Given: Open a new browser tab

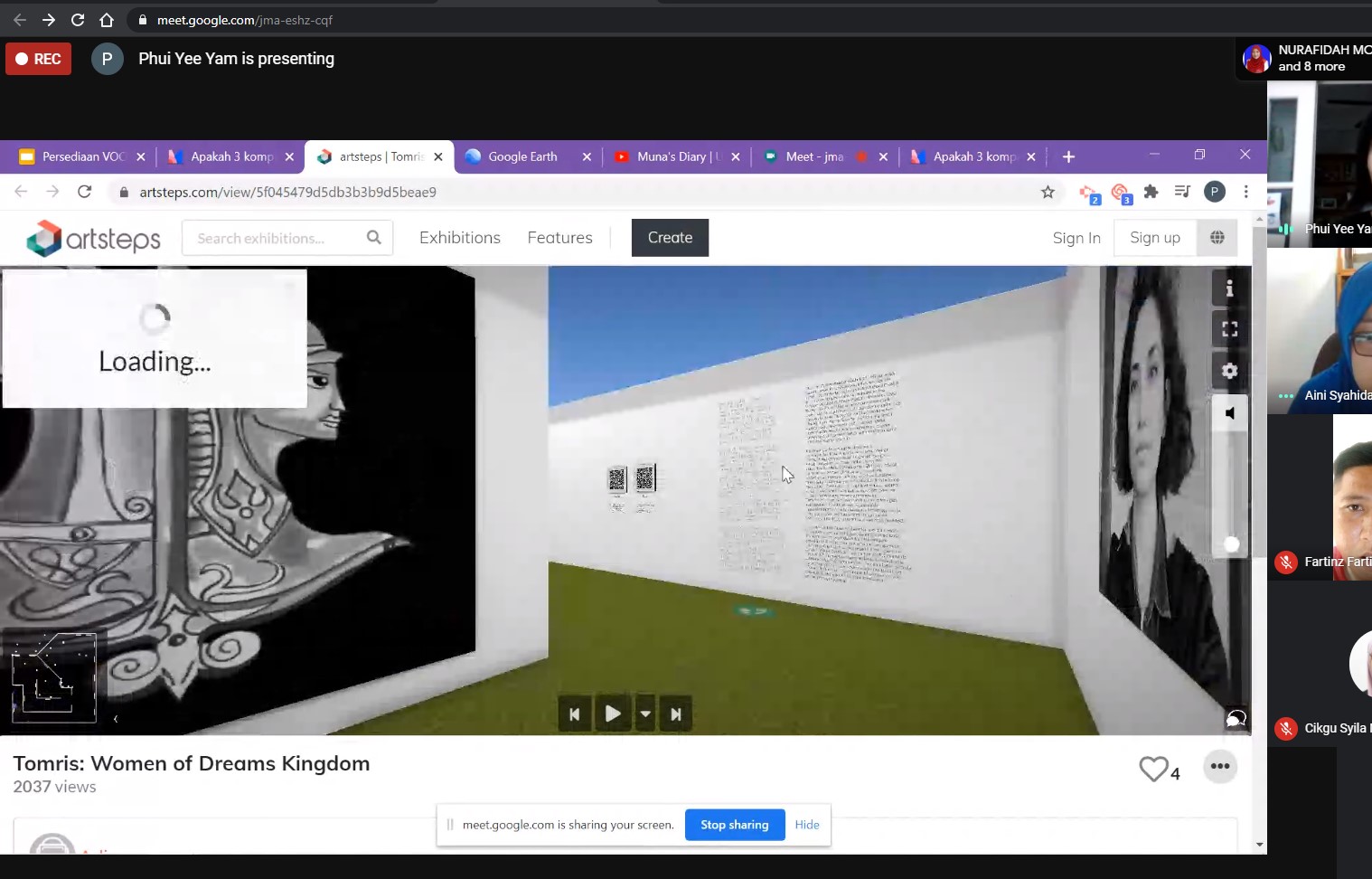Looking at the screenshot, I should pos(1068,156).
